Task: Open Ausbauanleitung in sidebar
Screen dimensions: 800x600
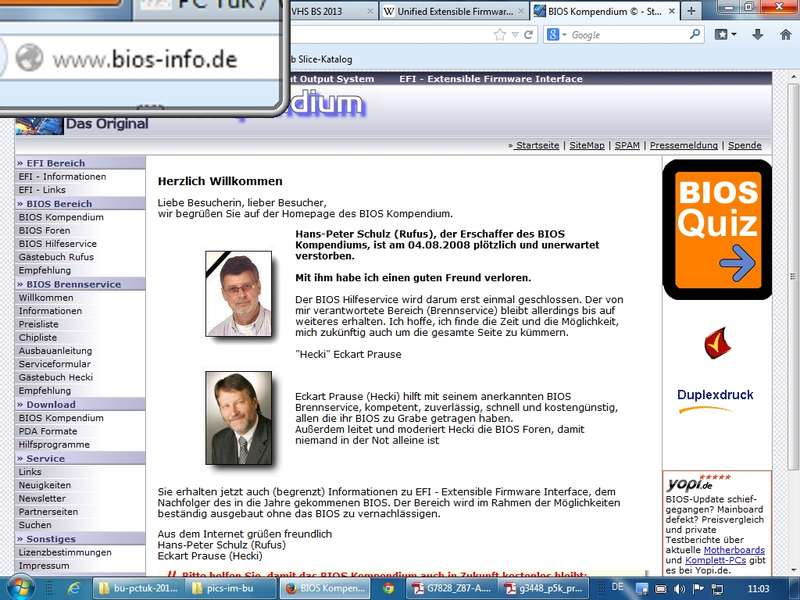Action: 55,351
